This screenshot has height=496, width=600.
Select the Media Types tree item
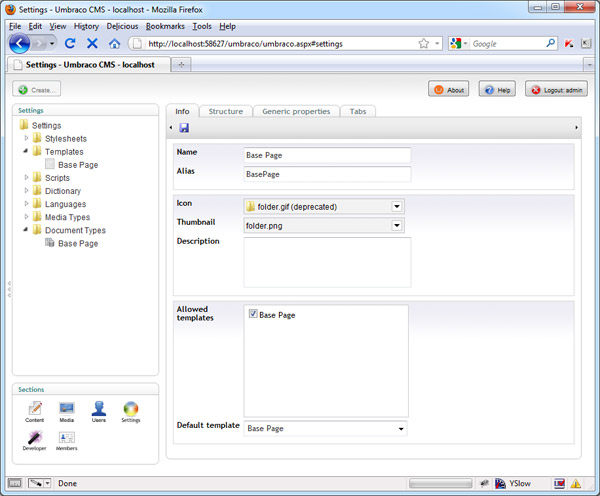[67, 217]
